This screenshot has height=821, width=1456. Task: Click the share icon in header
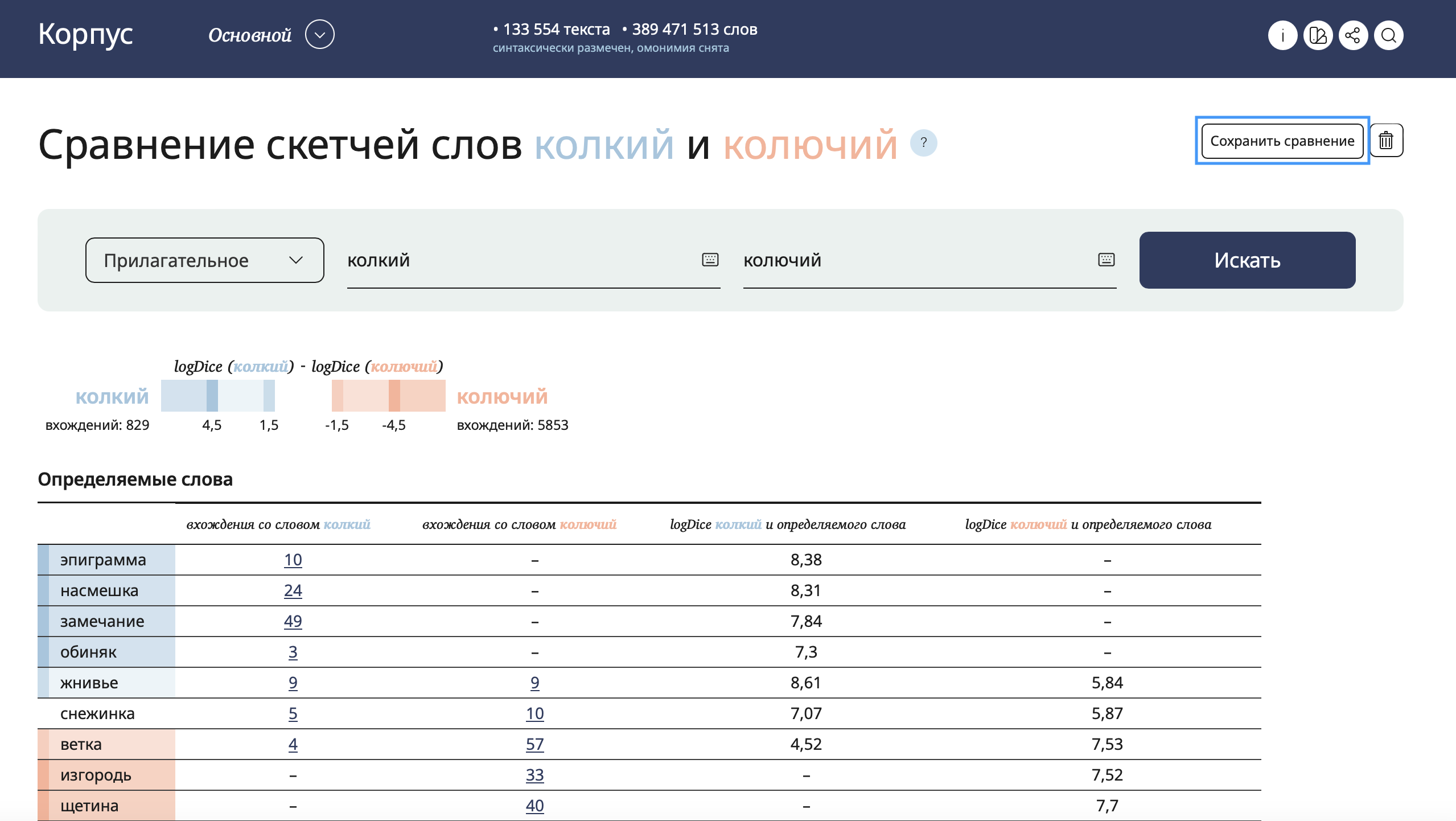[1353, 36]
